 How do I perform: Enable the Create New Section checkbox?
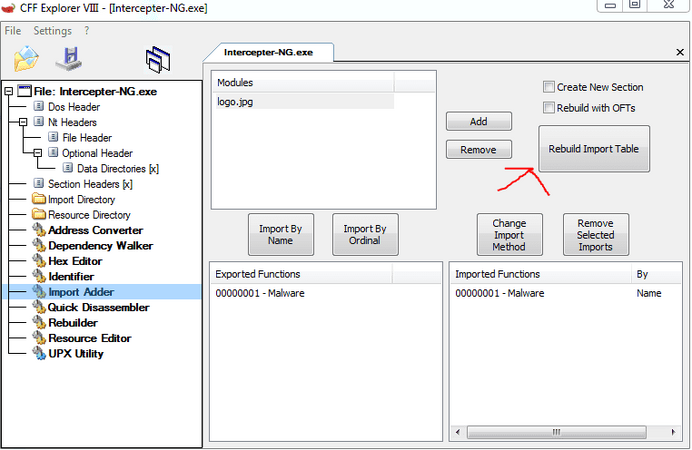pyautogui.click(x=549, y=87)
